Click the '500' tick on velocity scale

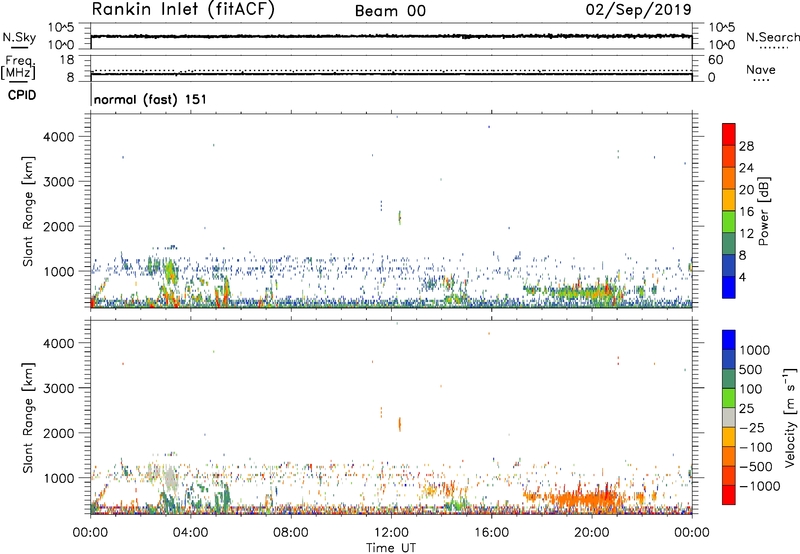[x=751, y=369]
